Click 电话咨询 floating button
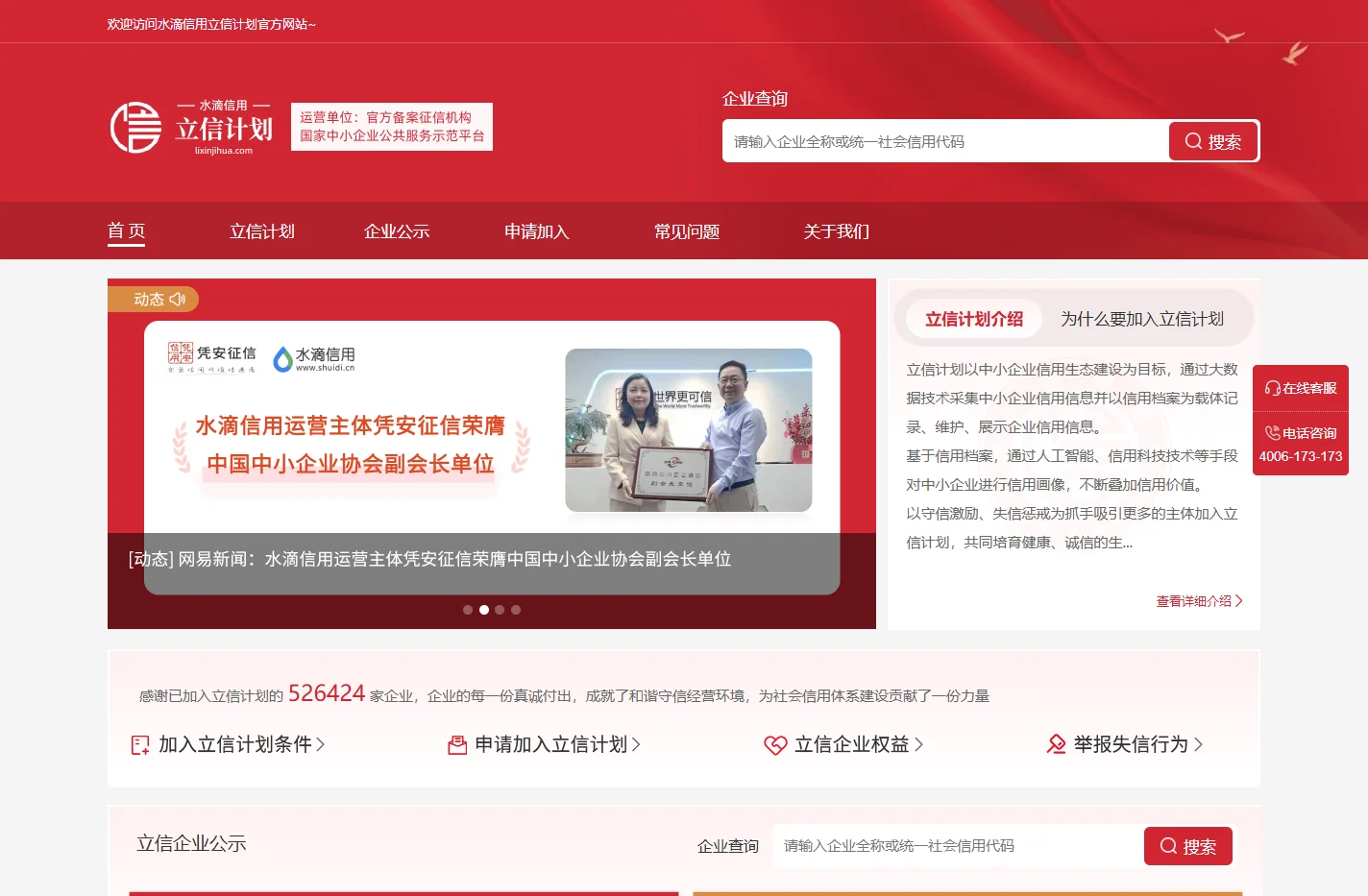 (1301, 444)
